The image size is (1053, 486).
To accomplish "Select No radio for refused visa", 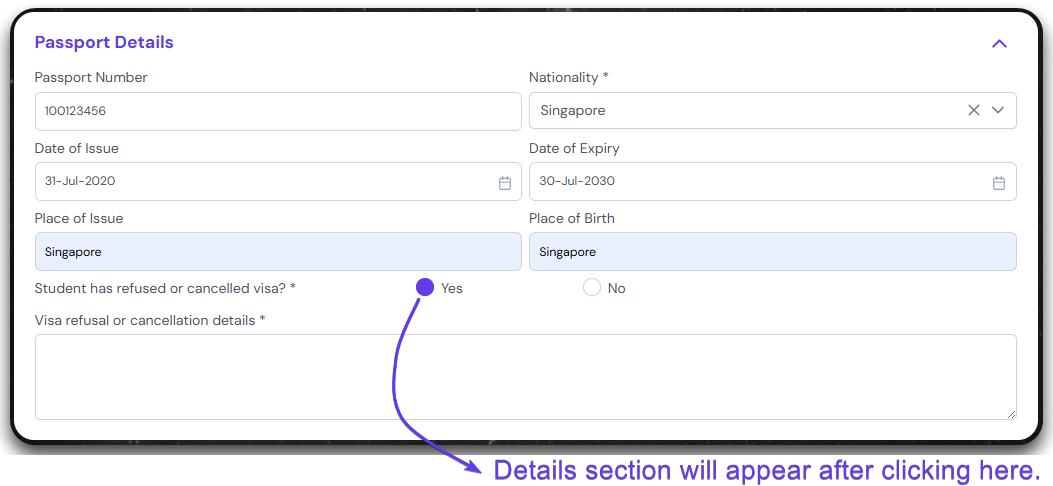I will (592, 288).
